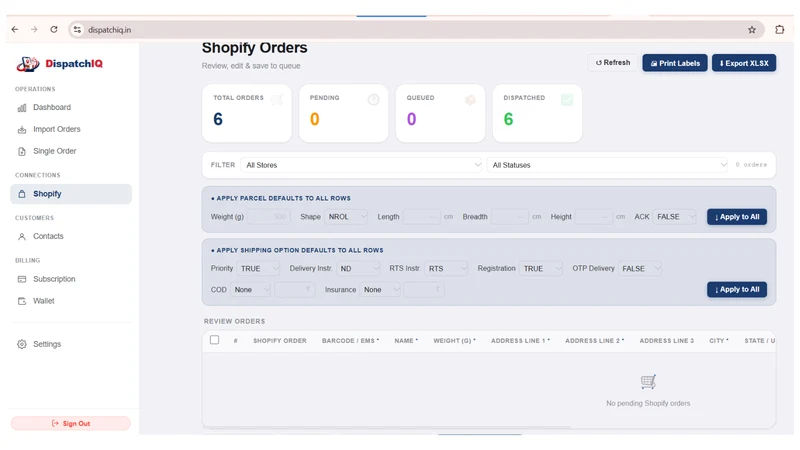
Task: Click the Print Labels button
Action: click(674, 63)
